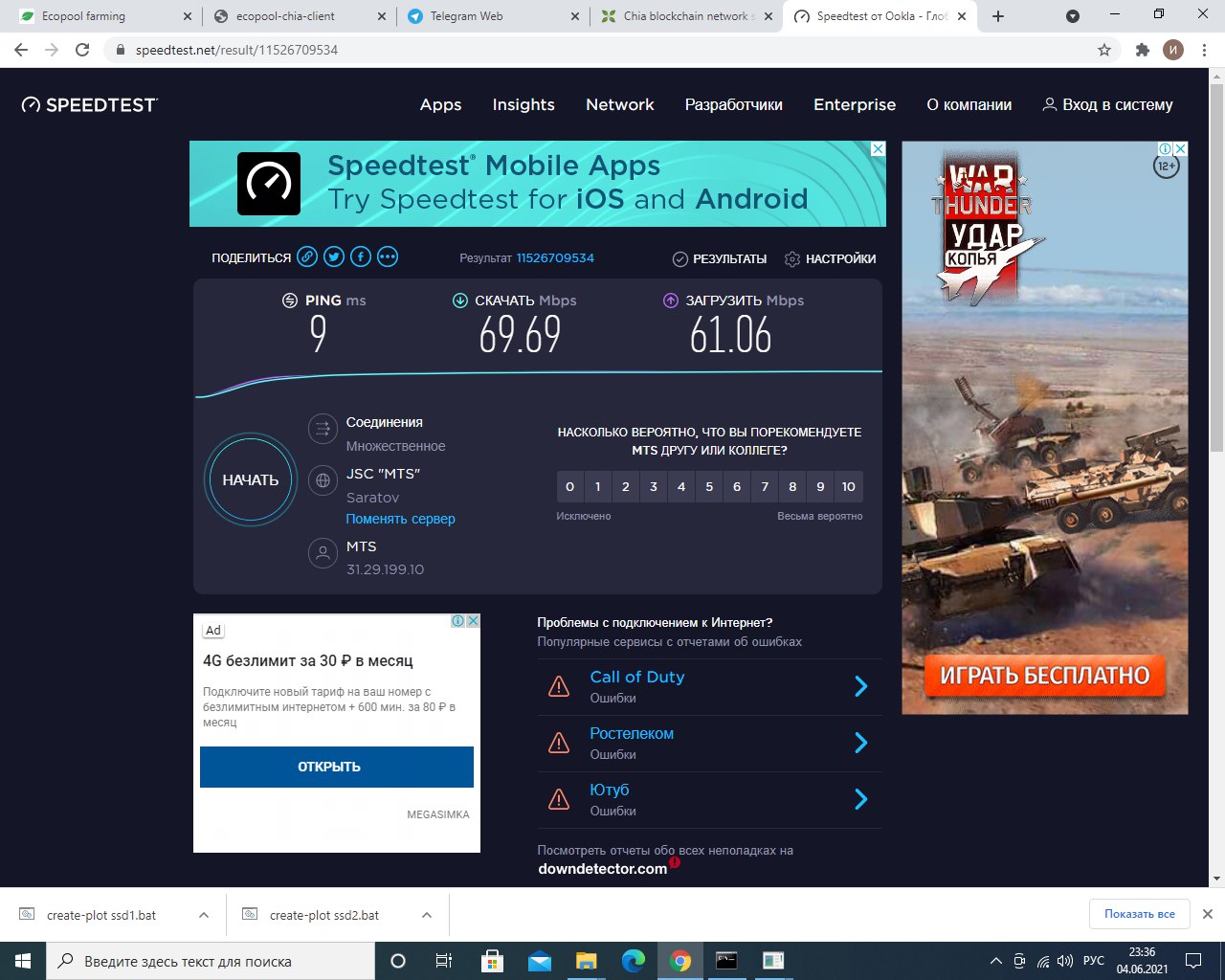Open Chrome tab search dropdown
Image resolution: width=1225 pixels, height=980 pixels.
[x=1073, y=16]
